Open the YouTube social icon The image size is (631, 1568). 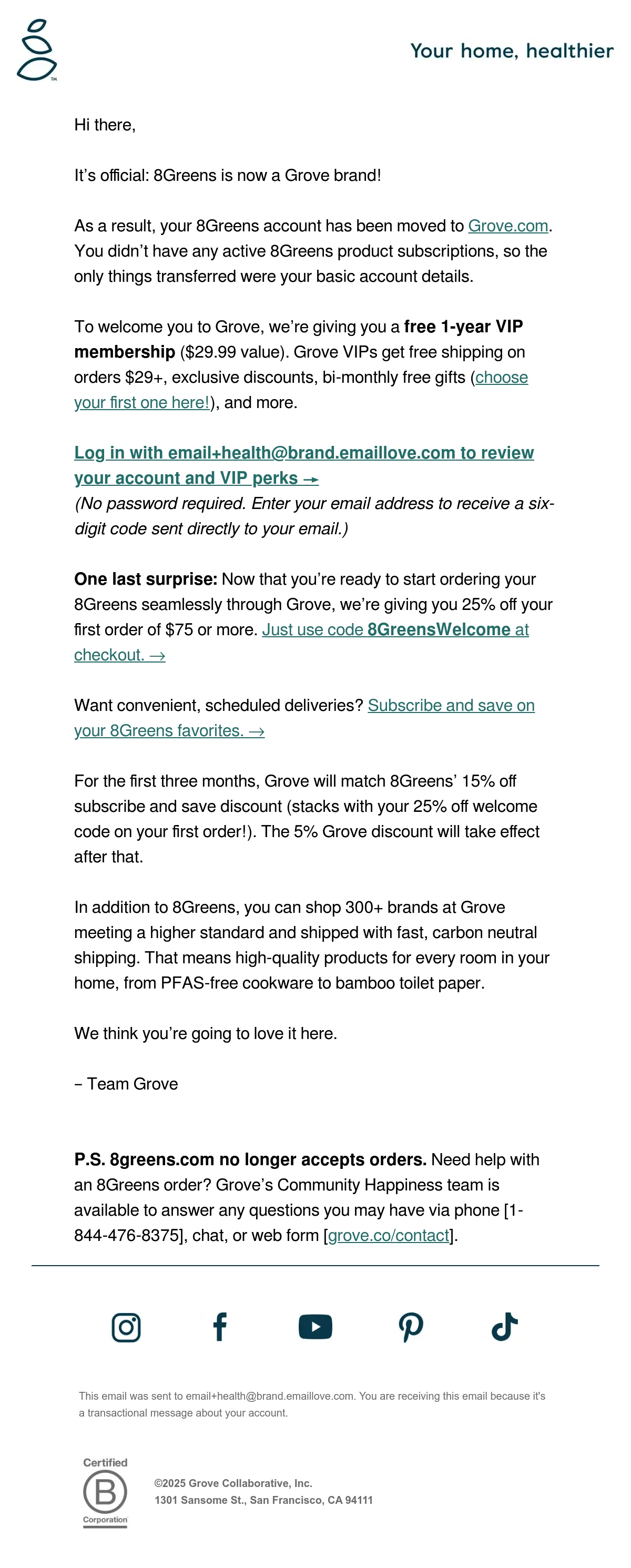tap(315, 1327)
